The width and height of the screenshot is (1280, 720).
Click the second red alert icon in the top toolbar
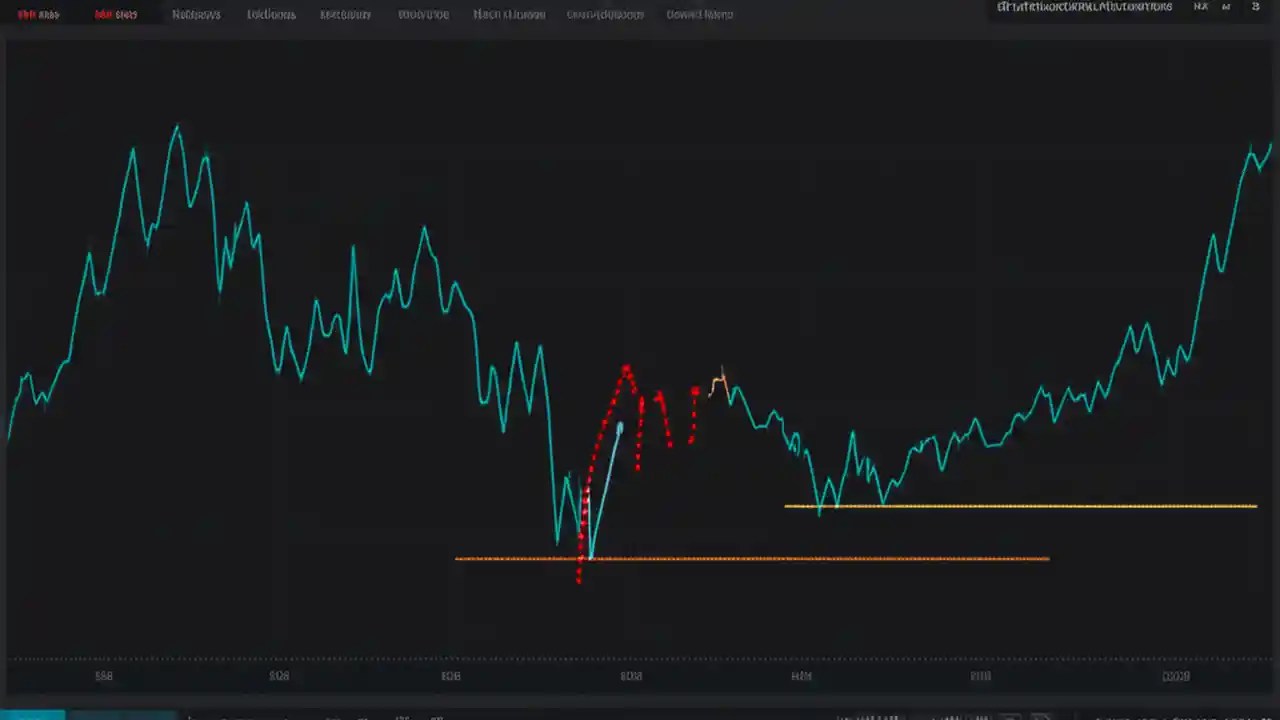coord(116,14)
